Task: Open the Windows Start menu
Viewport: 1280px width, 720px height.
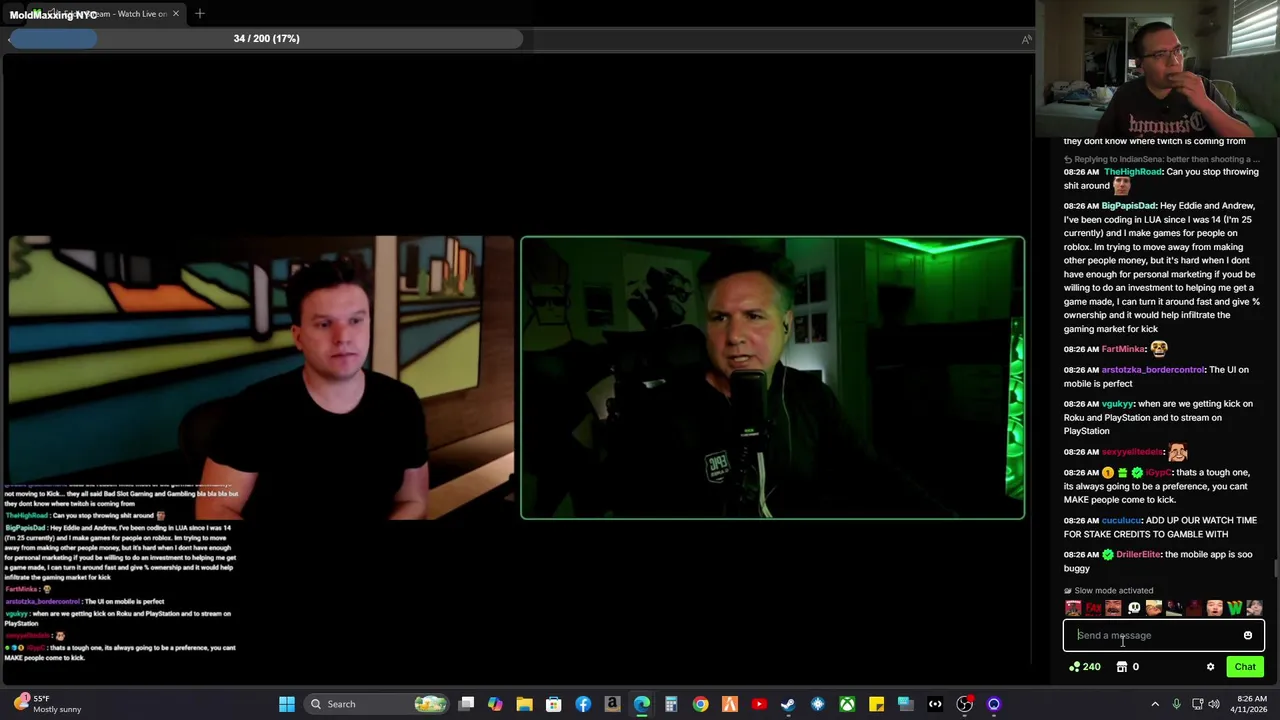Action: [x=287, y=704]
